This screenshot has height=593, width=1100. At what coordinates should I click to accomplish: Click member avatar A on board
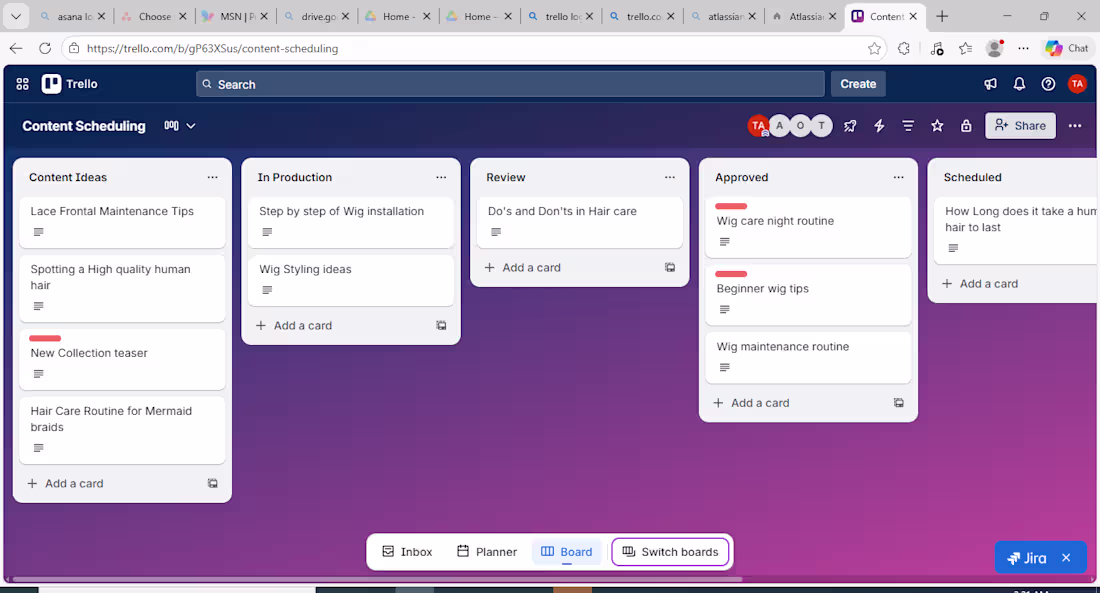tap(779, 126)
